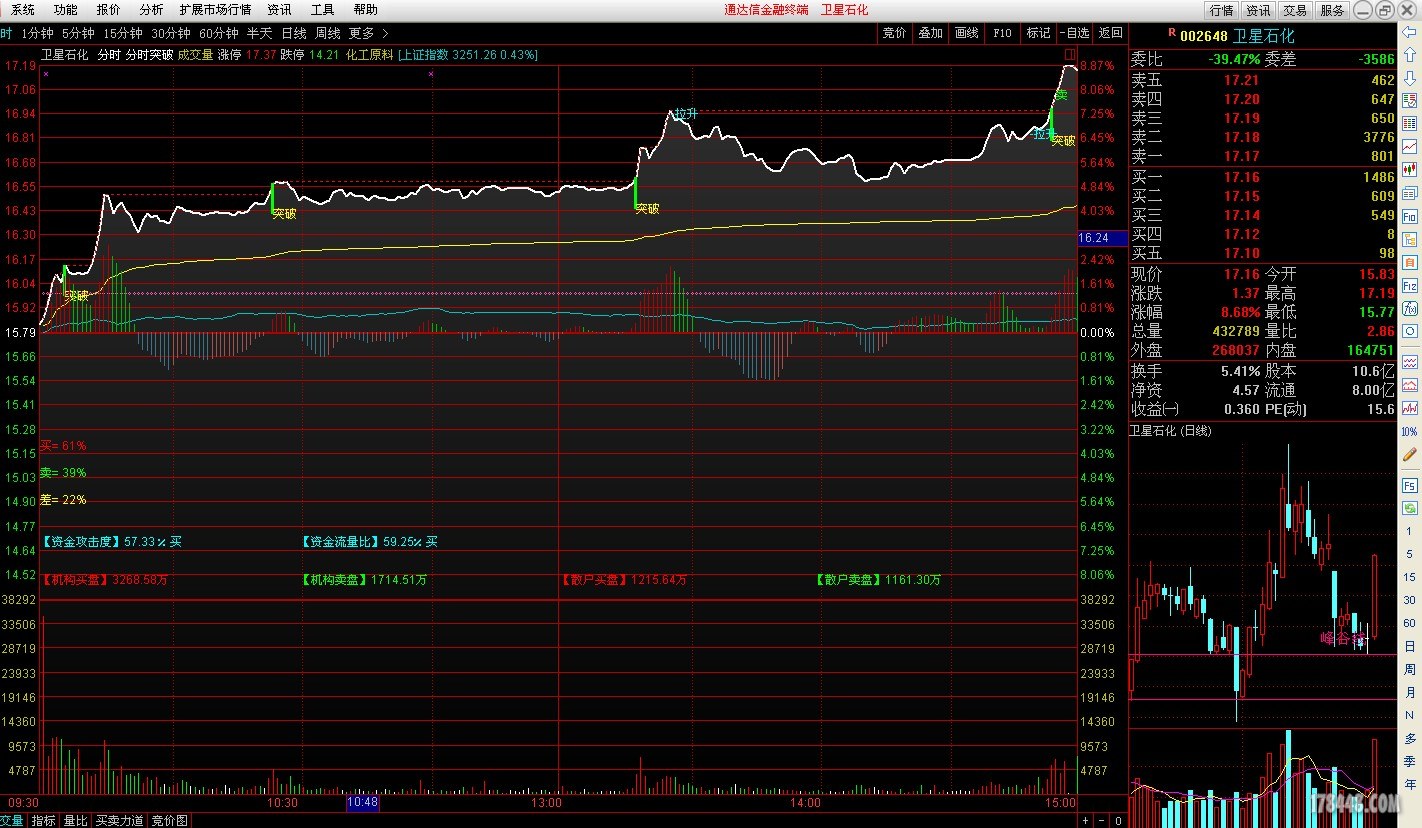Switch chart to 30分钟 period tab
This screenshot has width=1422, height=828.
171,33
